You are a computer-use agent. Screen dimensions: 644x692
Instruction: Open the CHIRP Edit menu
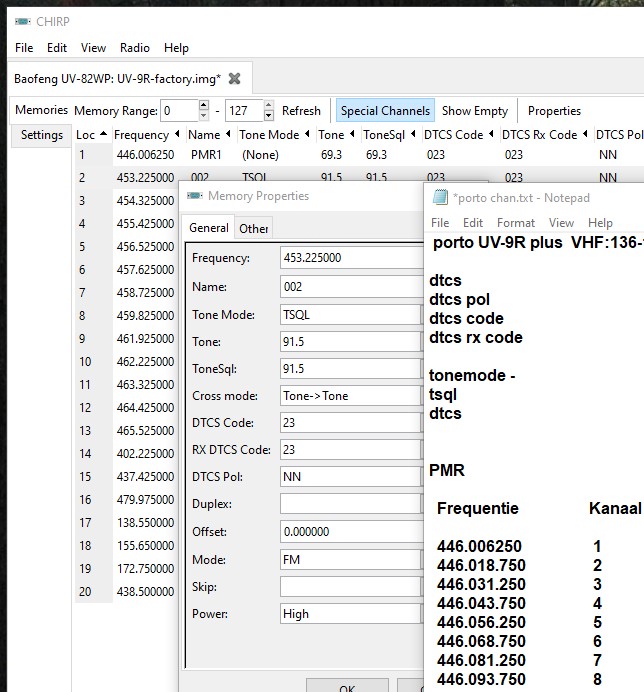(x=57, y=48)
